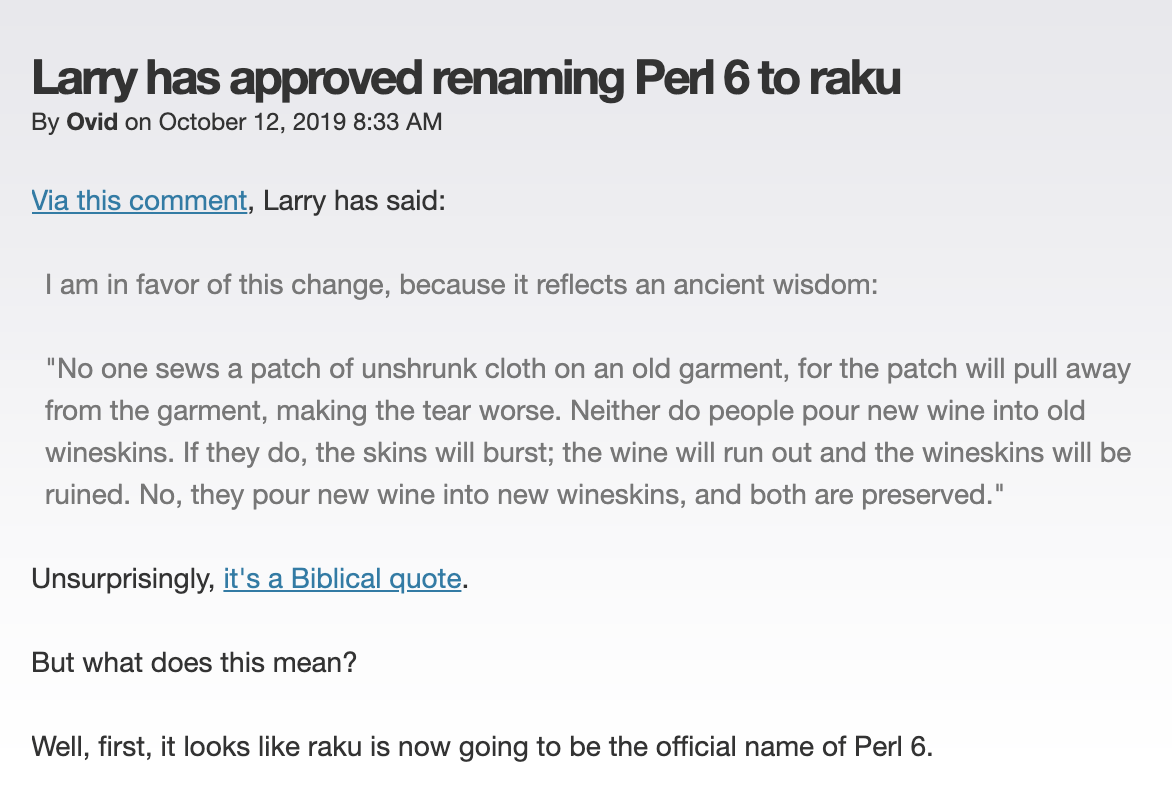Screen dimensions: 1172x804
Task: Click the line starting "from the garment, making"
Action: click(x=565, y=411)
